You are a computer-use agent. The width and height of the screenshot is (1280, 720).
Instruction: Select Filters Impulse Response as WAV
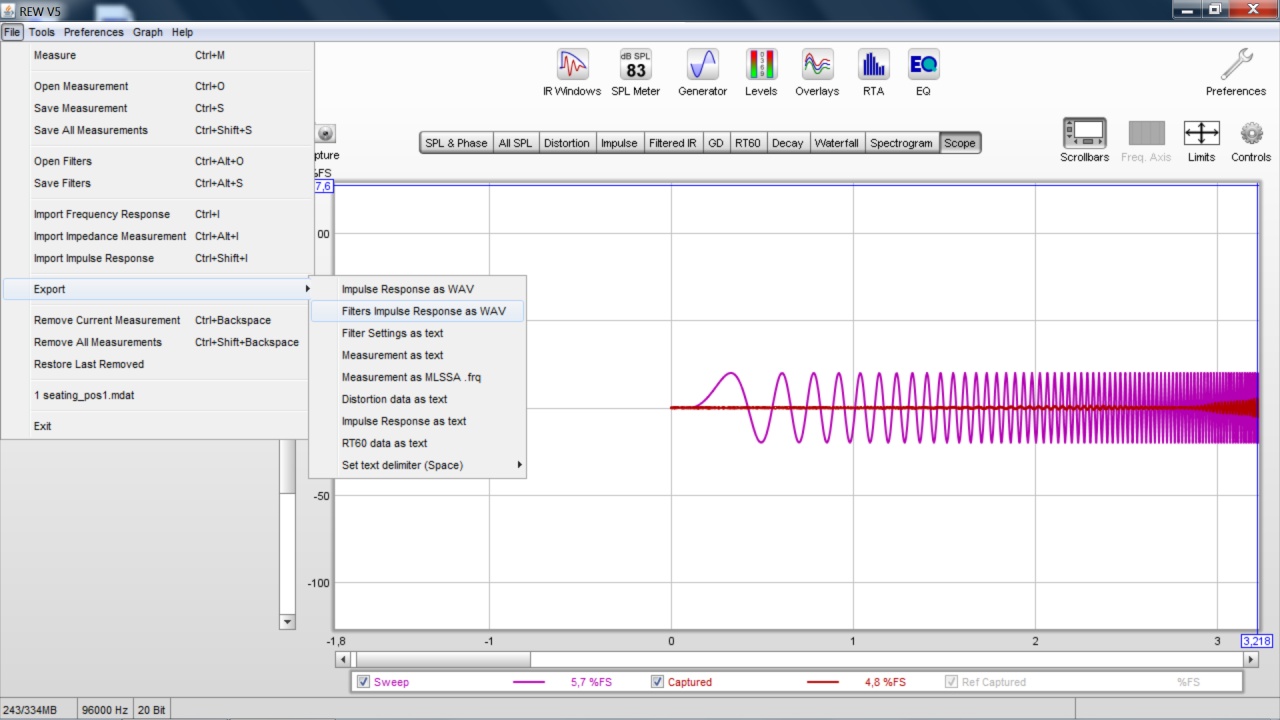click(423, 311)
